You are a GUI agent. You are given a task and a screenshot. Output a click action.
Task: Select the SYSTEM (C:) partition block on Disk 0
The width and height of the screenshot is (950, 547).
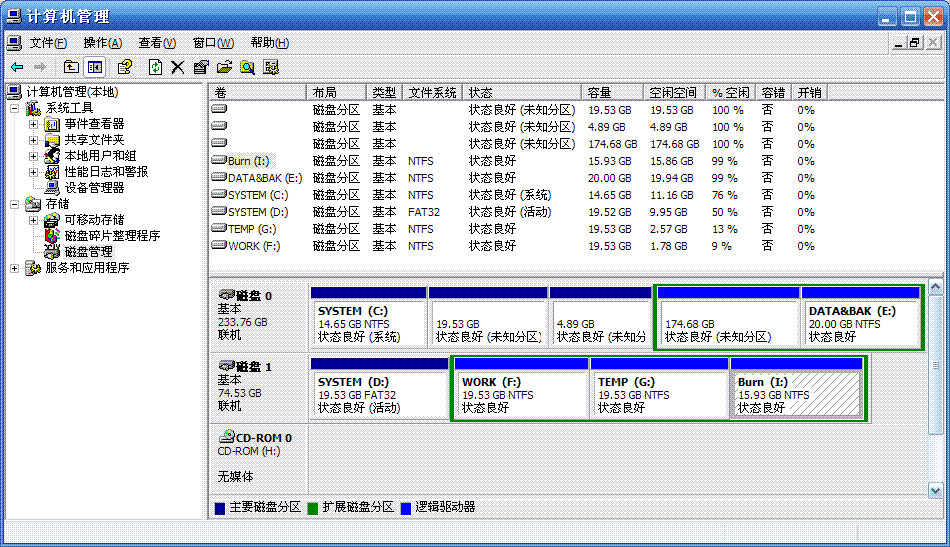[368, 317]
